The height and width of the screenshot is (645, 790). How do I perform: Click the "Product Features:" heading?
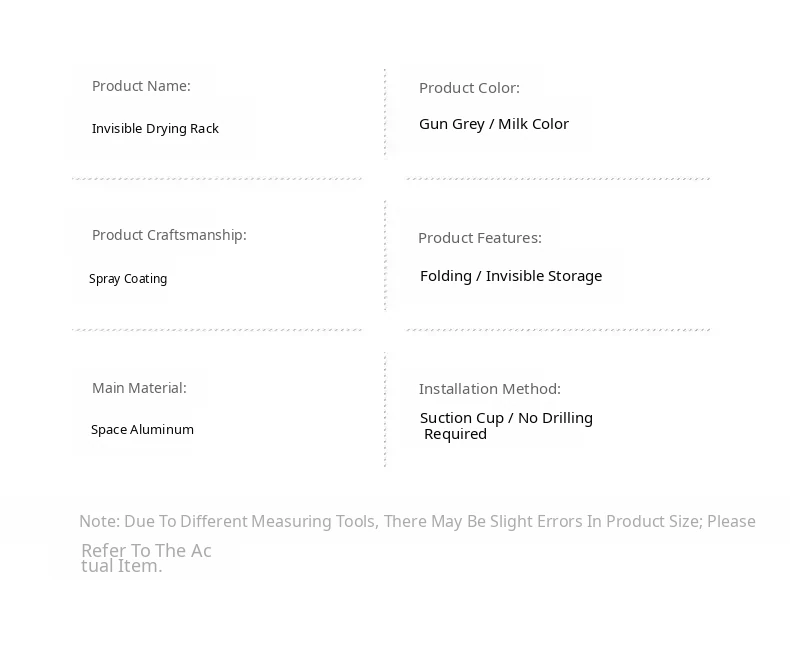click(480, 238)
